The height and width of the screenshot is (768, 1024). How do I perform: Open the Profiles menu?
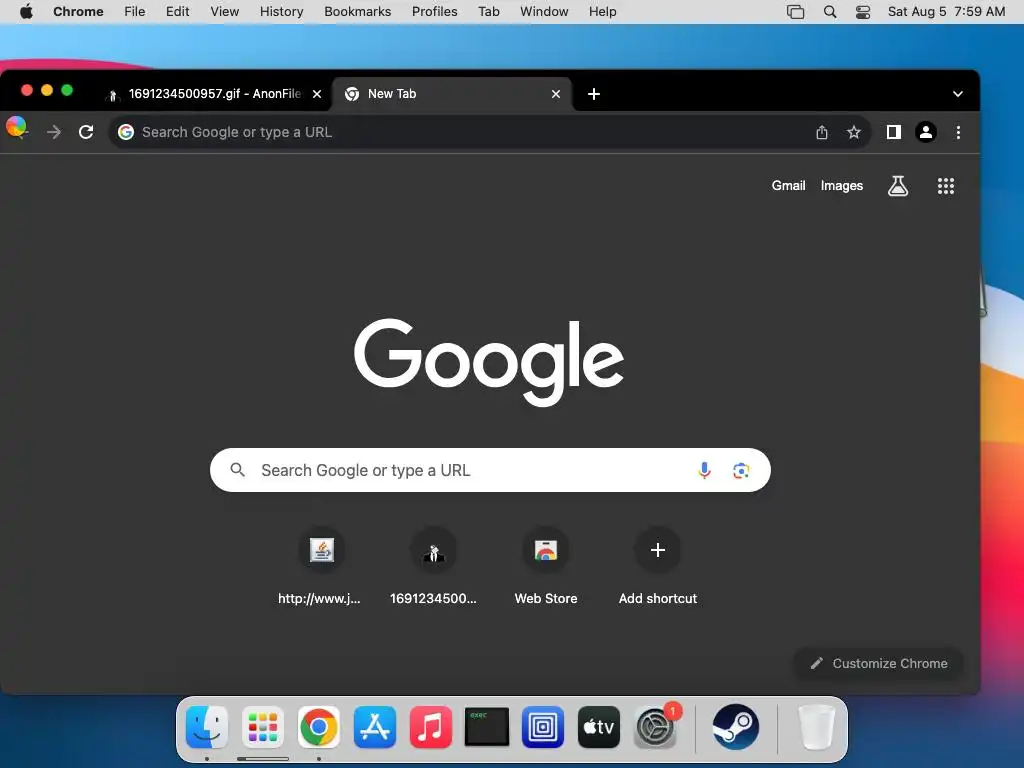tap(434, 12)
